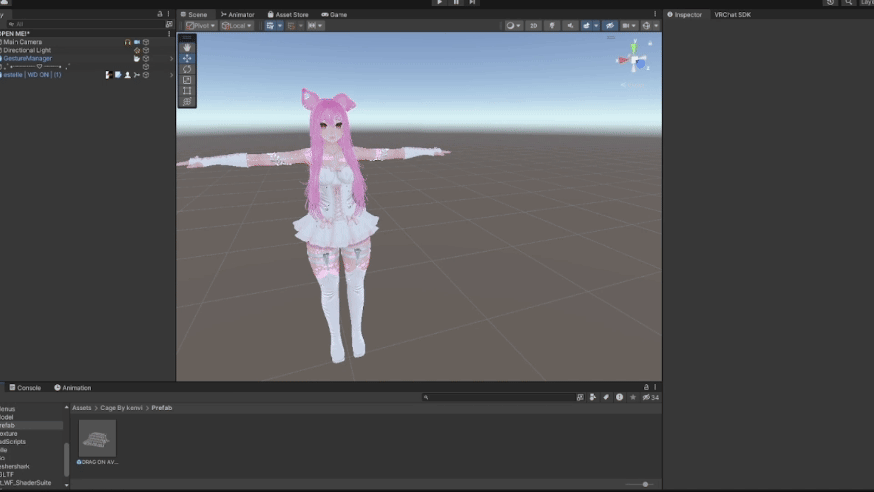Switch to the Inspector tab

(684, 14)
